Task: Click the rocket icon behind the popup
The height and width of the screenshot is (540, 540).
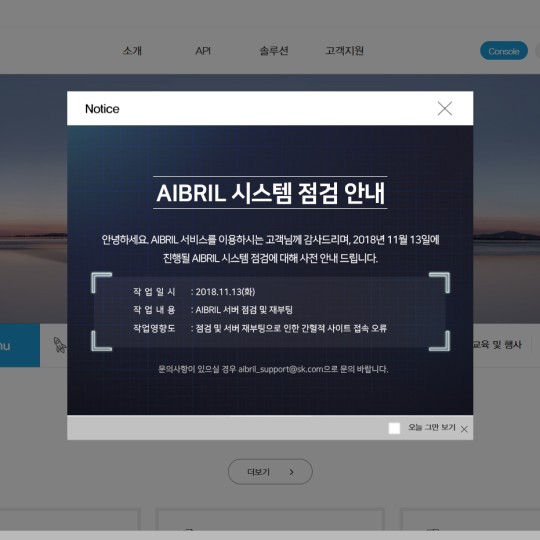Action: (x=60, y=345)
